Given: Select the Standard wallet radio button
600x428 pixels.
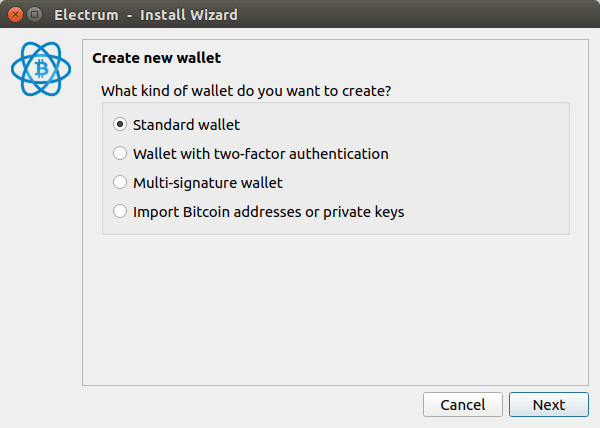Looking at the screenshot, I should [120, 125].
